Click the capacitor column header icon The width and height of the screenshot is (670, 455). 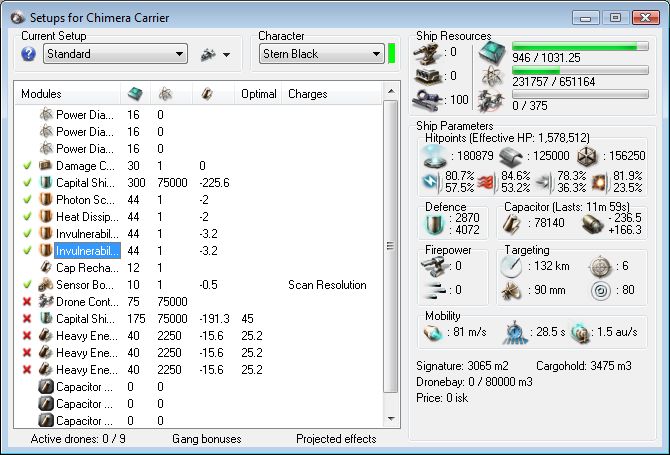click(207, 94)
